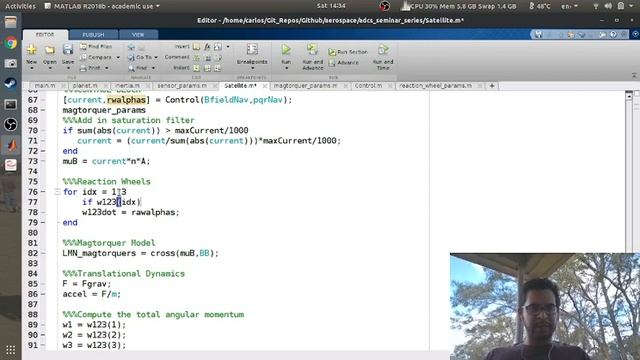
Task: Open the clock showing Sat 14:34
Action: tap(331, 6)
